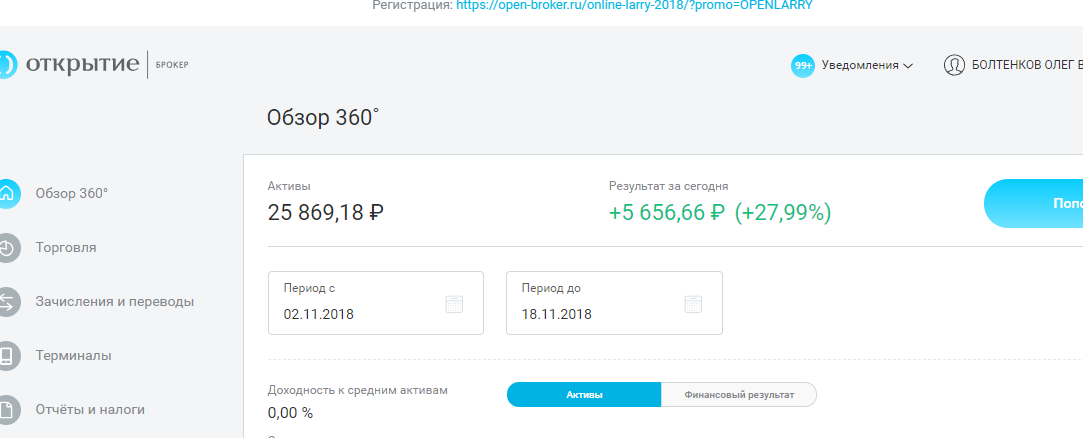Click the user profile avatar icon
This screenshot has width=1083, height=438.
[954, 66]
